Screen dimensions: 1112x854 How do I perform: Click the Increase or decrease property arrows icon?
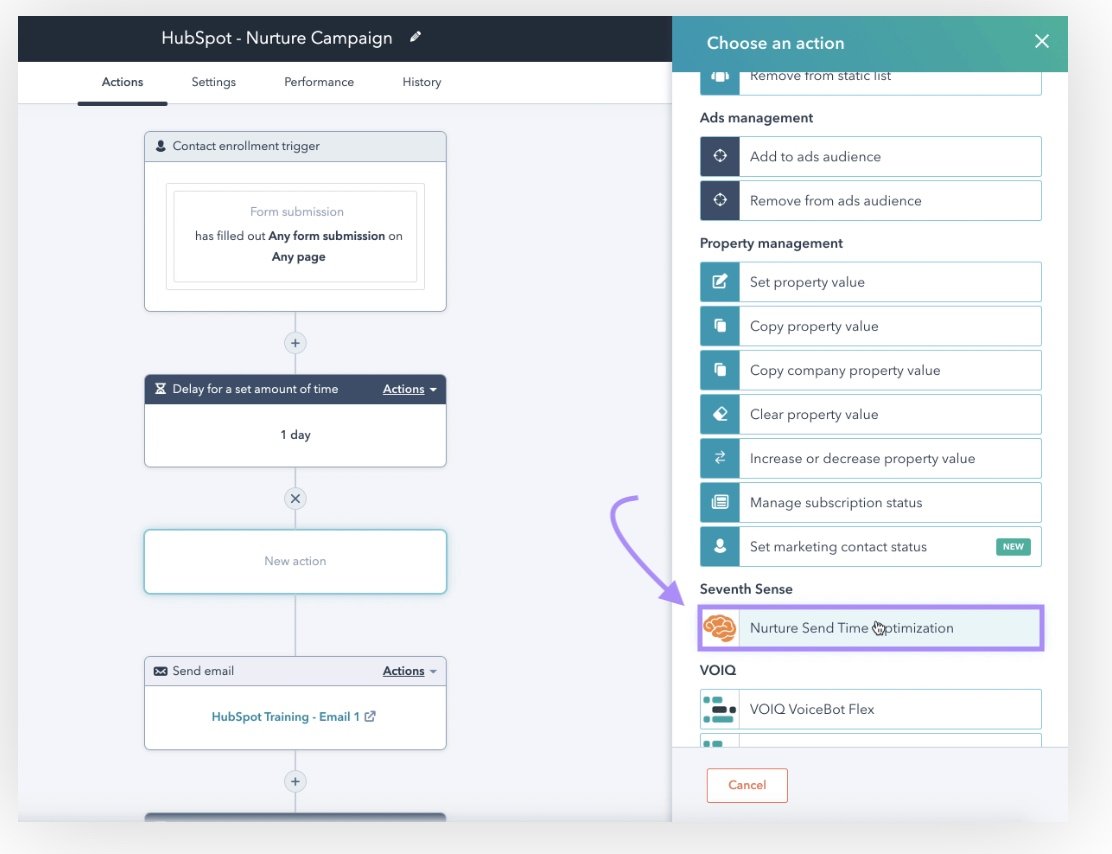point(720,458)
